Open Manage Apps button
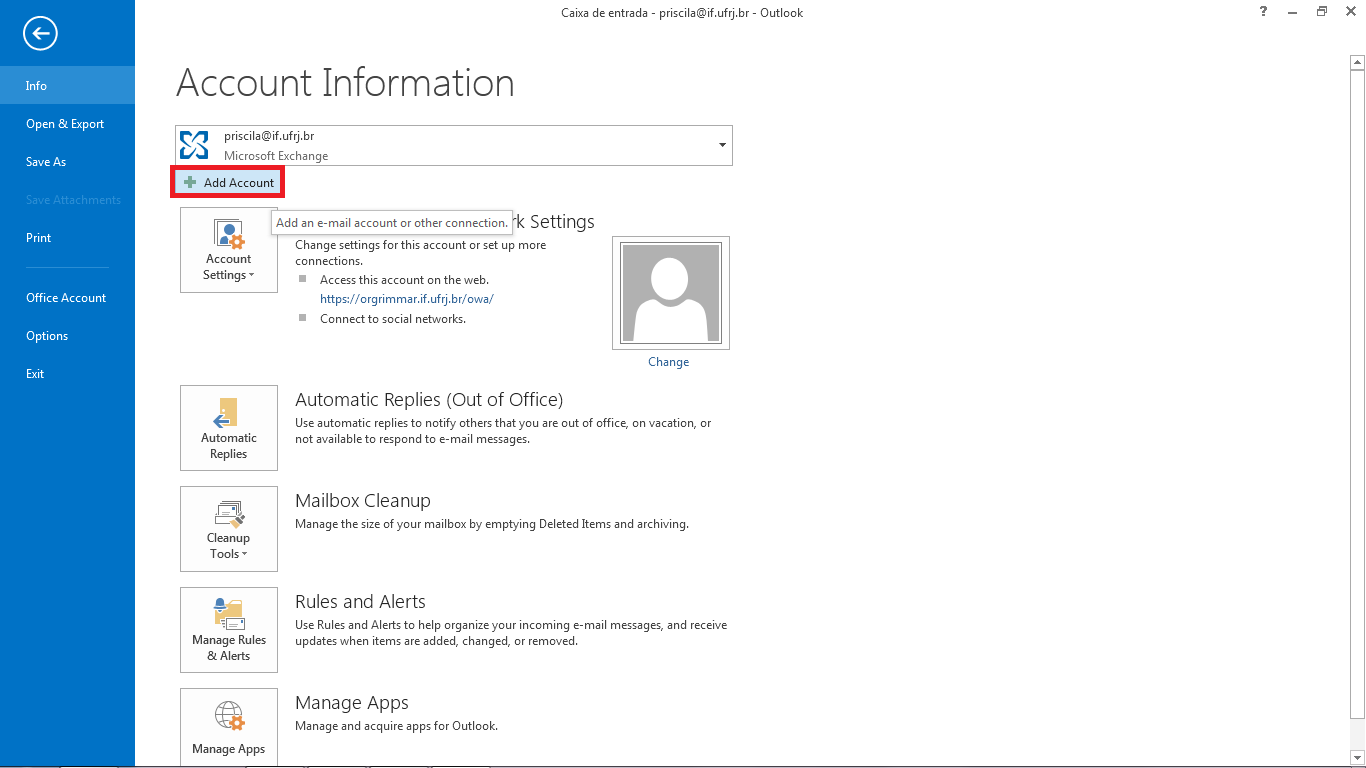Image resolution: width=1366 pixels, height=768 pixels. [x=229, y=727]
